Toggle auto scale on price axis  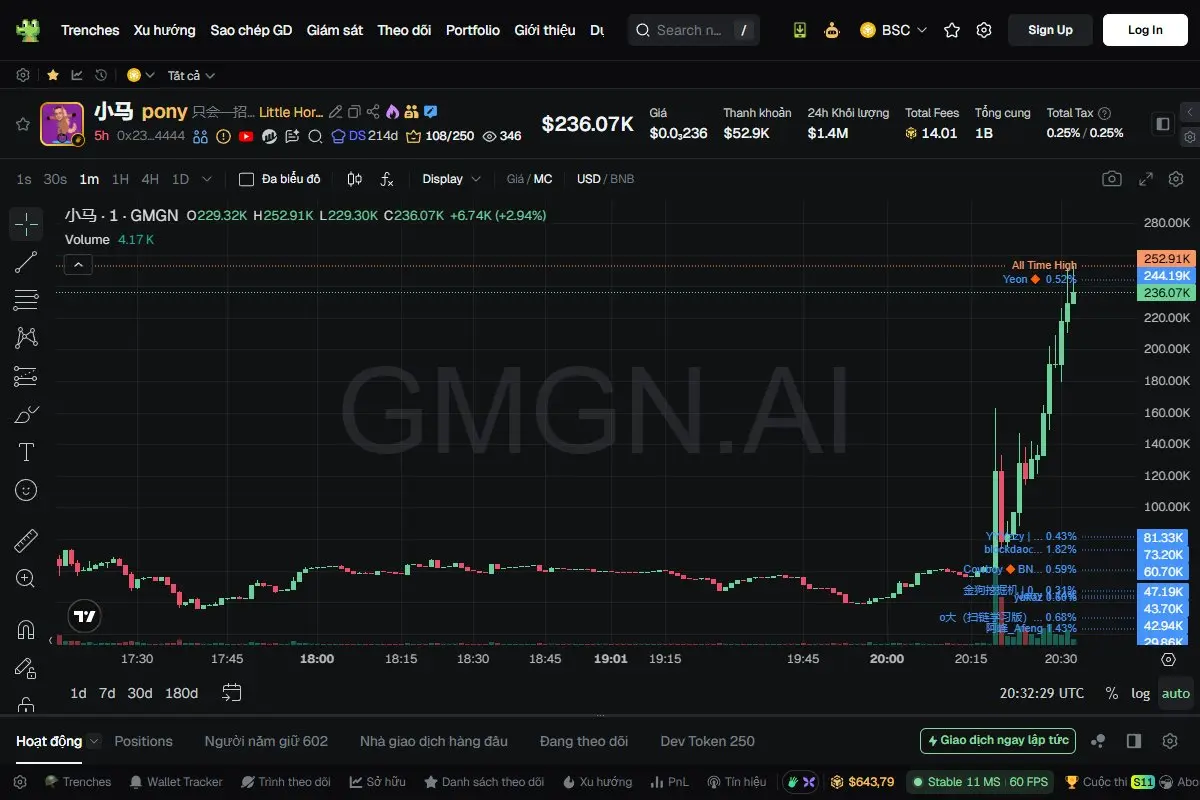click(1176, 693)
